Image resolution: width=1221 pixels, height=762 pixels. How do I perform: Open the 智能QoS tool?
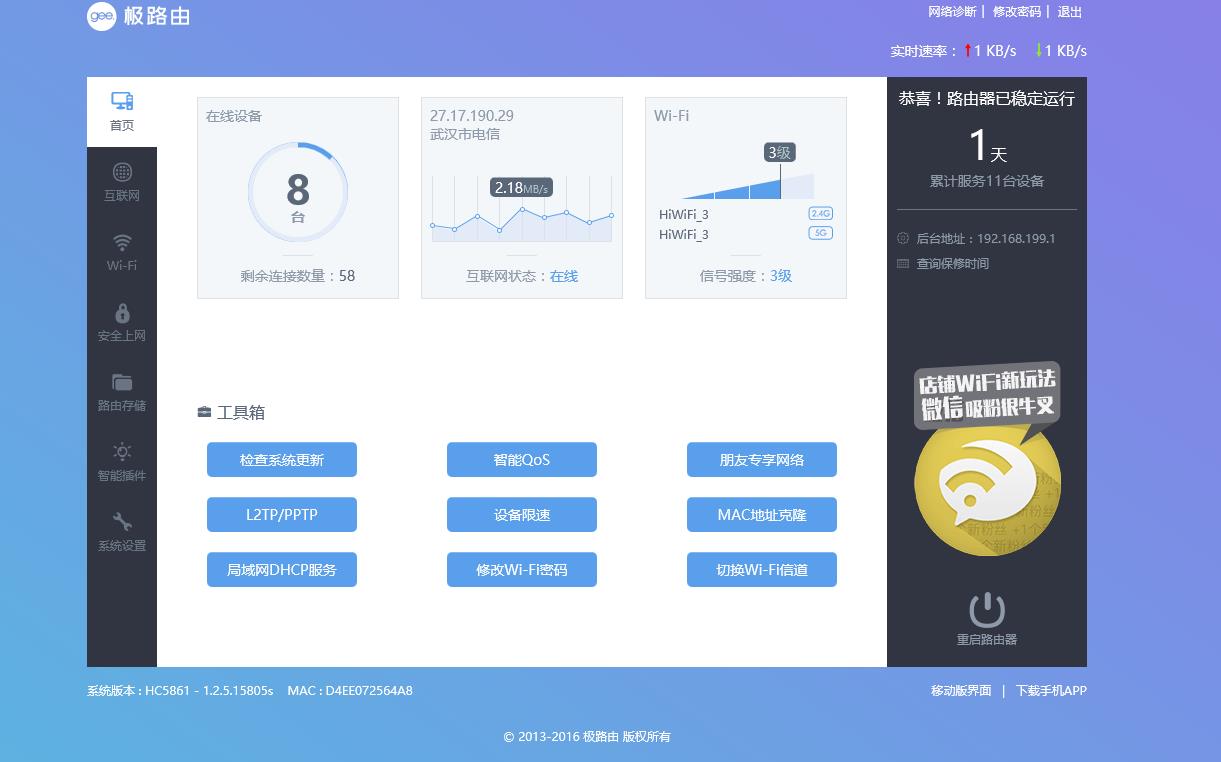(521, 459)
